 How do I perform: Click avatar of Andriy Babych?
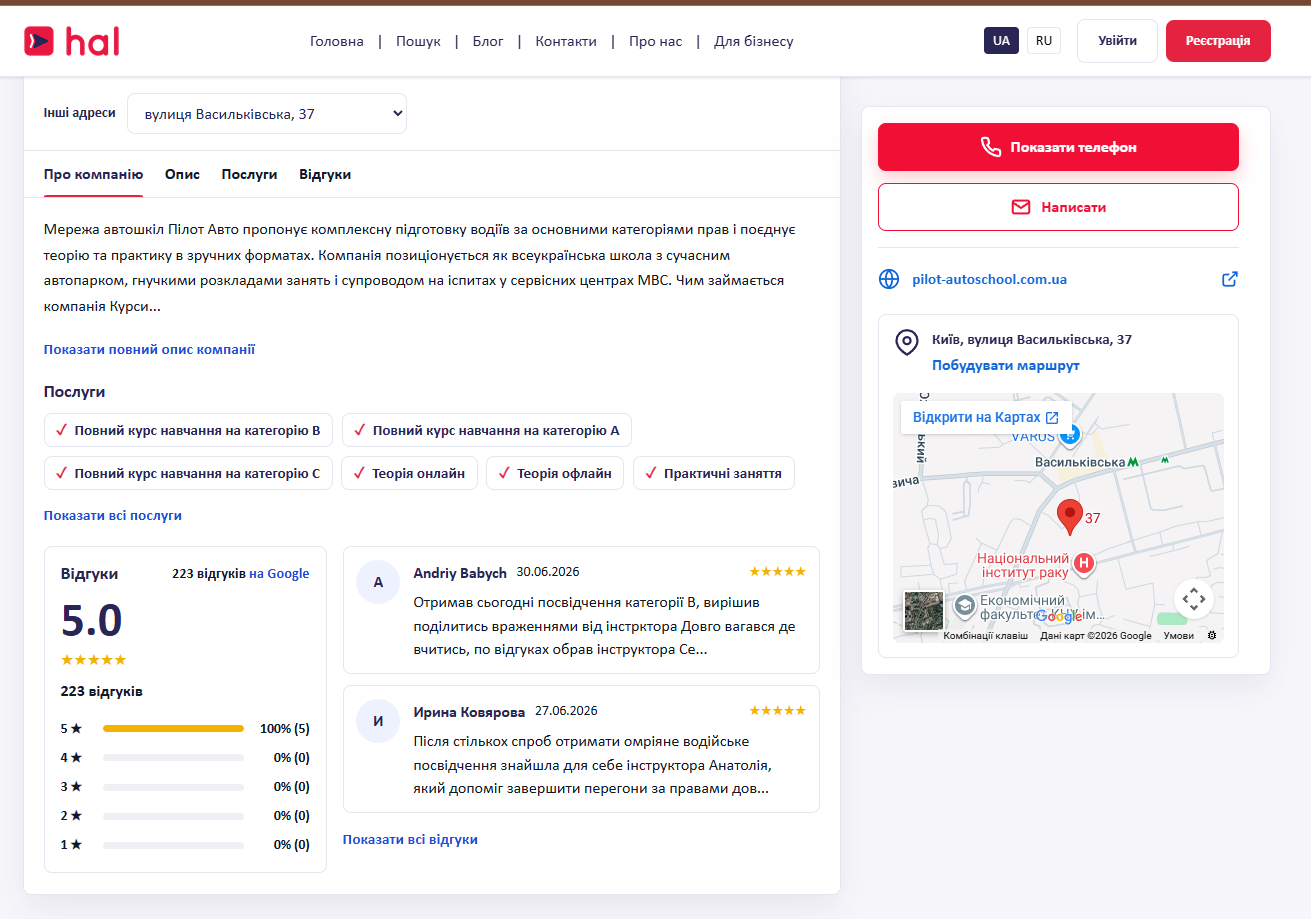[x=378, y=582]
